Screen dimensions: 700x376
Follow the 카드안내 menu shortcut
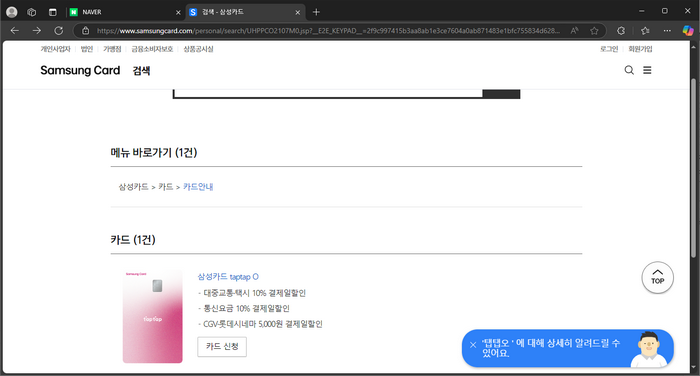(x=198, y=187)
